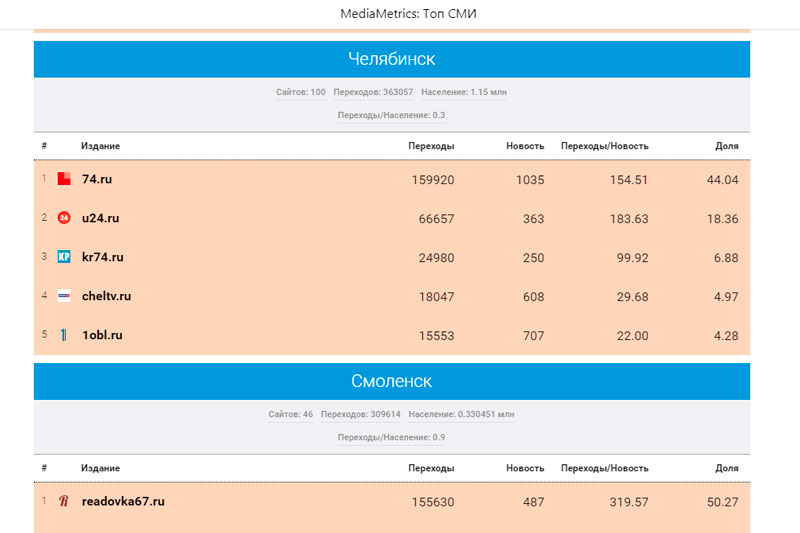The image size is (800, 533).
Task: Click Смоленск 'Население: 0.330451 млн' statistic
Action: click(x=461, y=414)
